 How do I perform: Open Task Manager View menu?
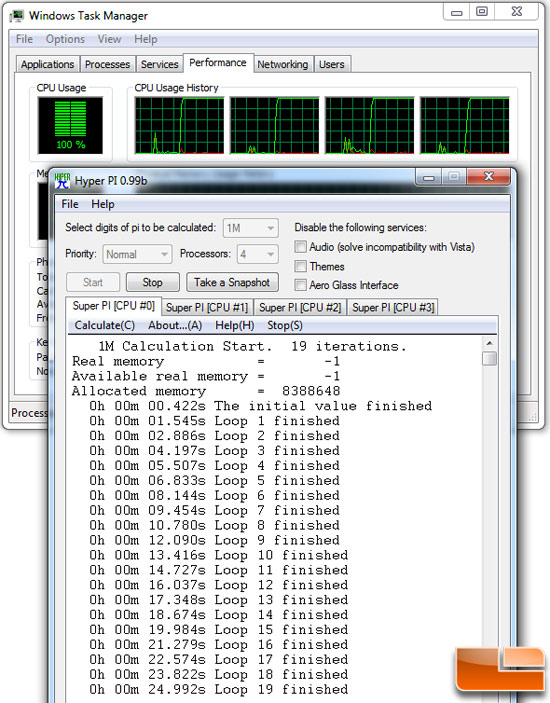pos(109,39)
